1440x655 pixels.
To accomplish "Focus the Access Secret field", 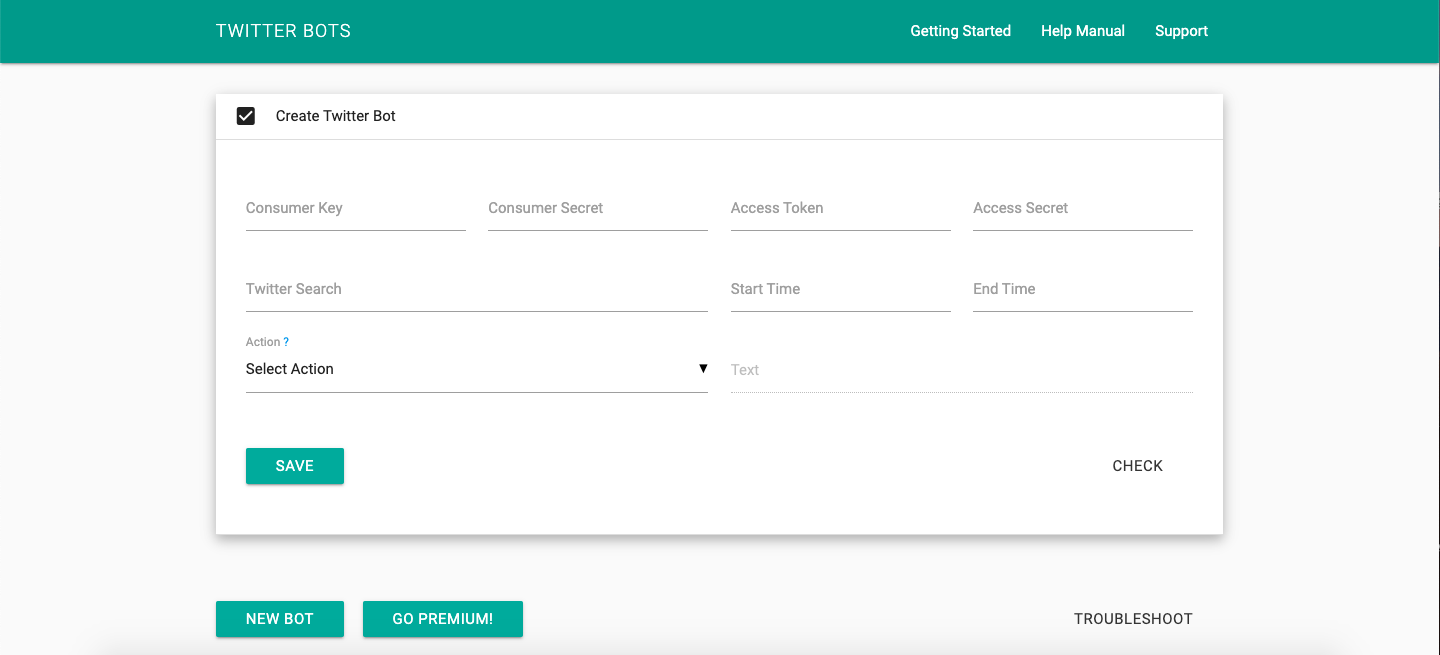I will [1082, 209].
